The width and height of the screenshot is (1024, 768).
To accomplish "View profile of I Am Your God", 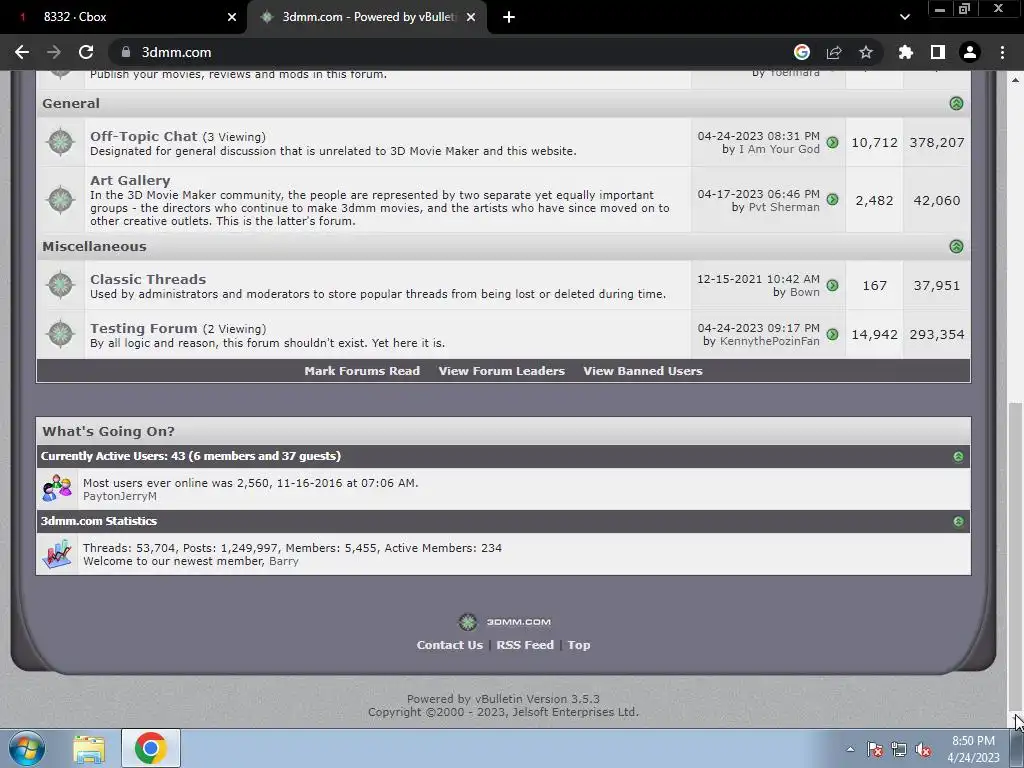I will 778,149.
